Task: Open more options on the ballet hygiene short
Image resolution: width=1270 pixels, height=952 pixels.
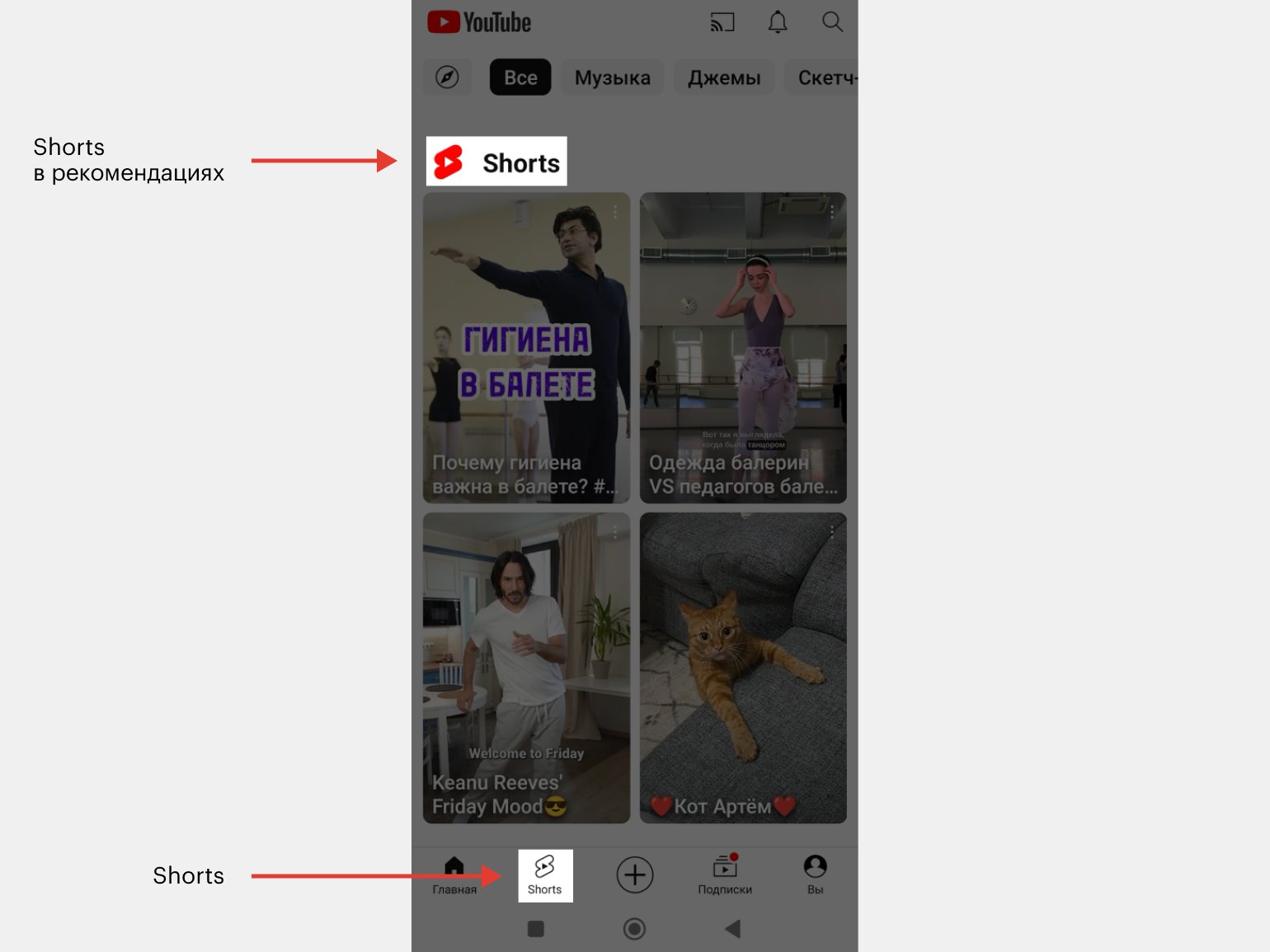Action: [615, 213]
